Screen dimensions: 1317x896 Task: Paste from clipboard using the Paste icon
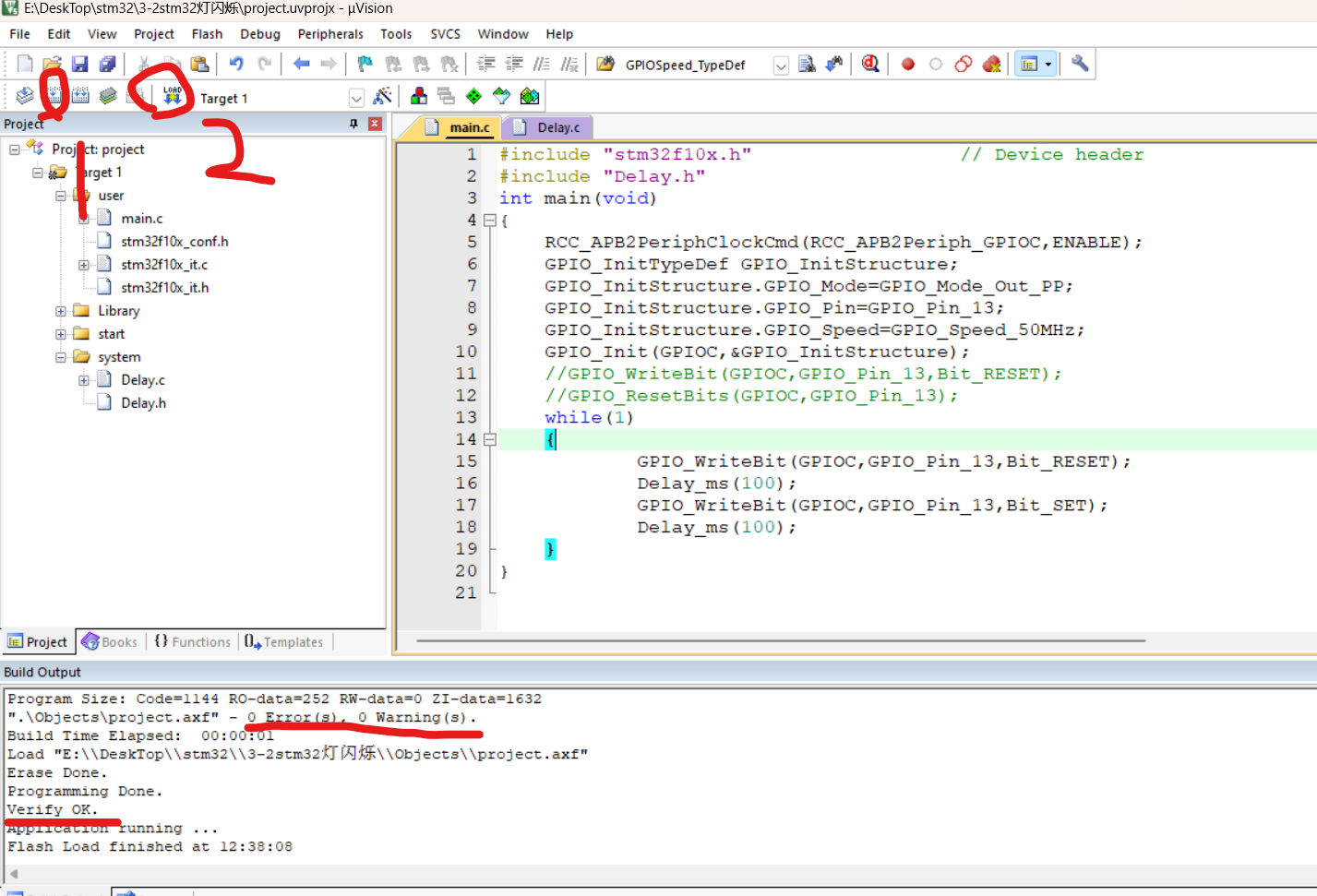[199, 64]
